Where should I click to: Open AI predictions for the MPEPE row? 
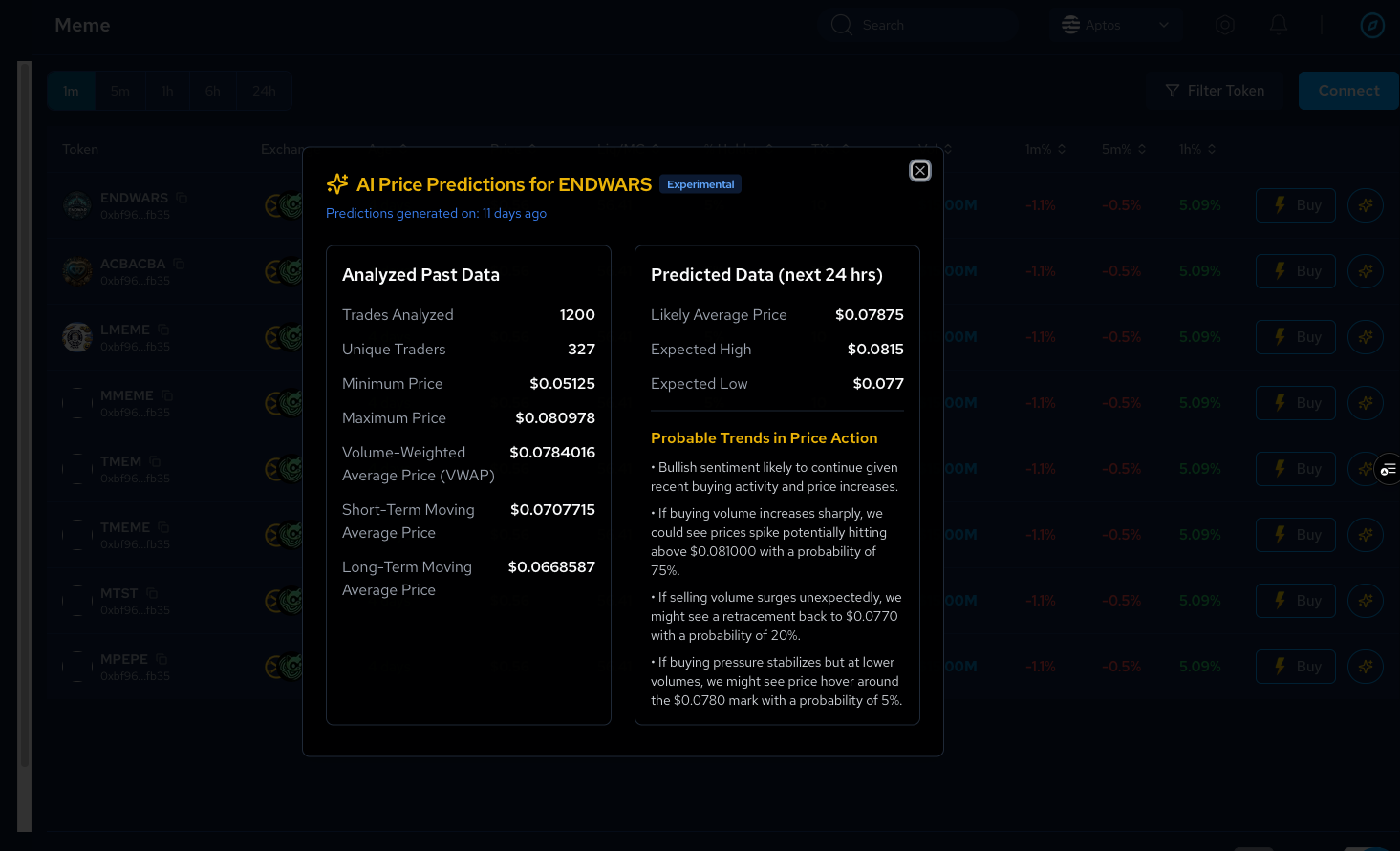(x=1365, y=667)
